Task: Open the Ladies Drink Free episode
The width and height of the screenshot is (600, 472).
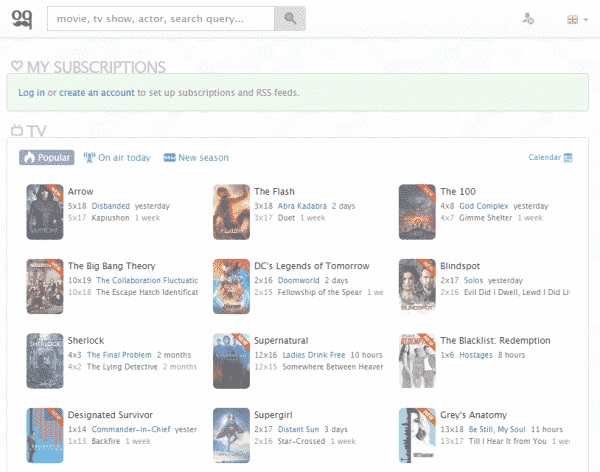Action: (314, 355)
